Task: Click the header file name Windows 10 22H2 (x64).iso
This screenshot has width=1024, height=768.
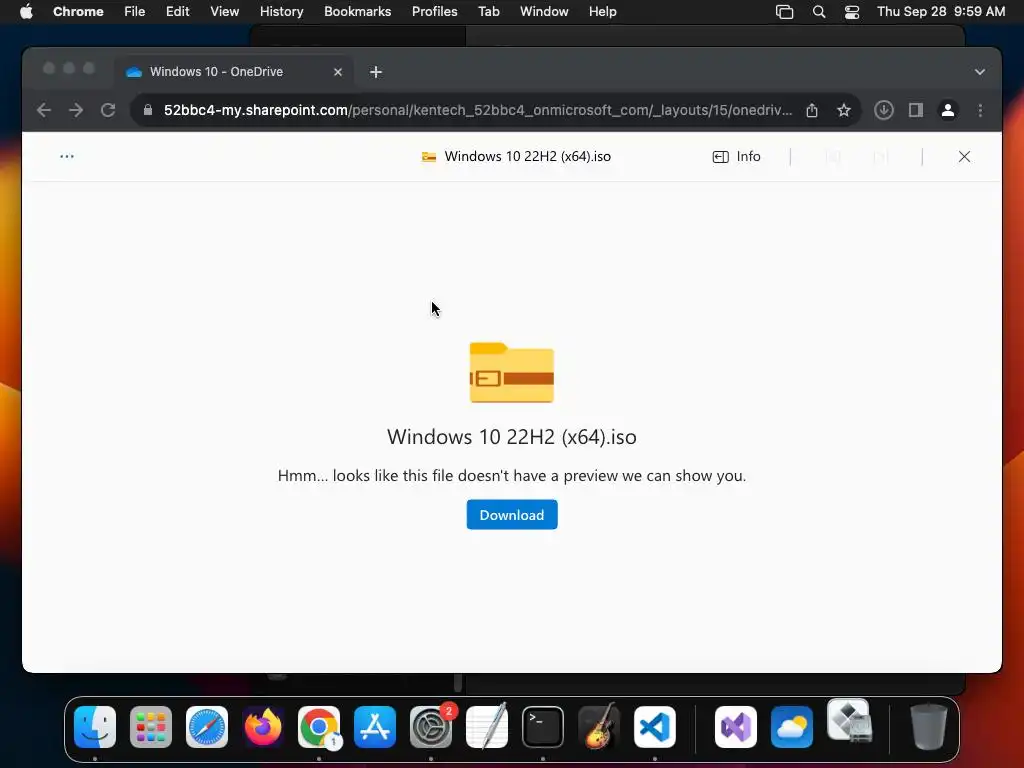Action: coord(528,157)
